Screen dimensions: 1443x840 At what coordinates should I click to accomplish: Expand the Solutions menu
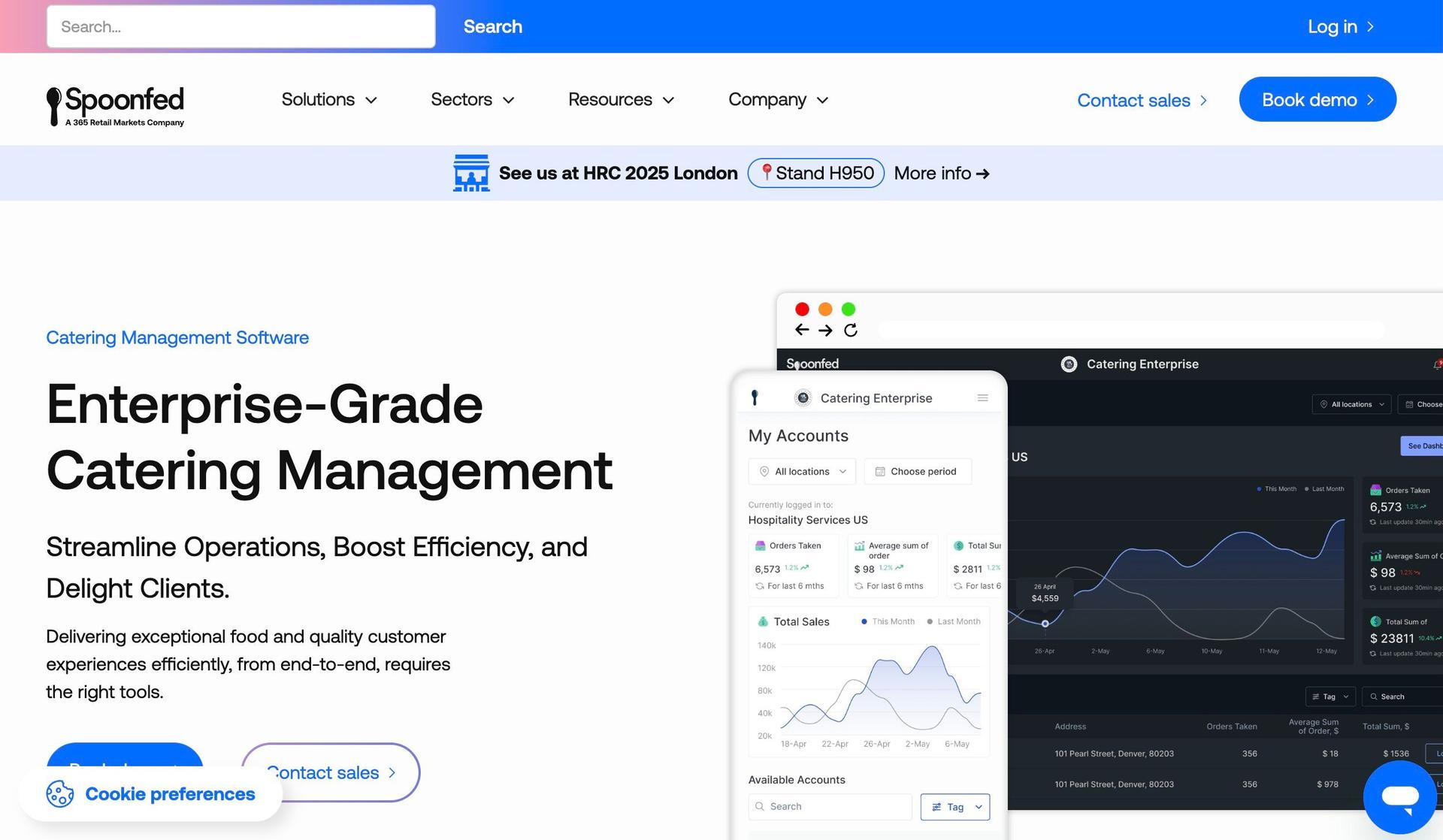[x=329, y=99]
